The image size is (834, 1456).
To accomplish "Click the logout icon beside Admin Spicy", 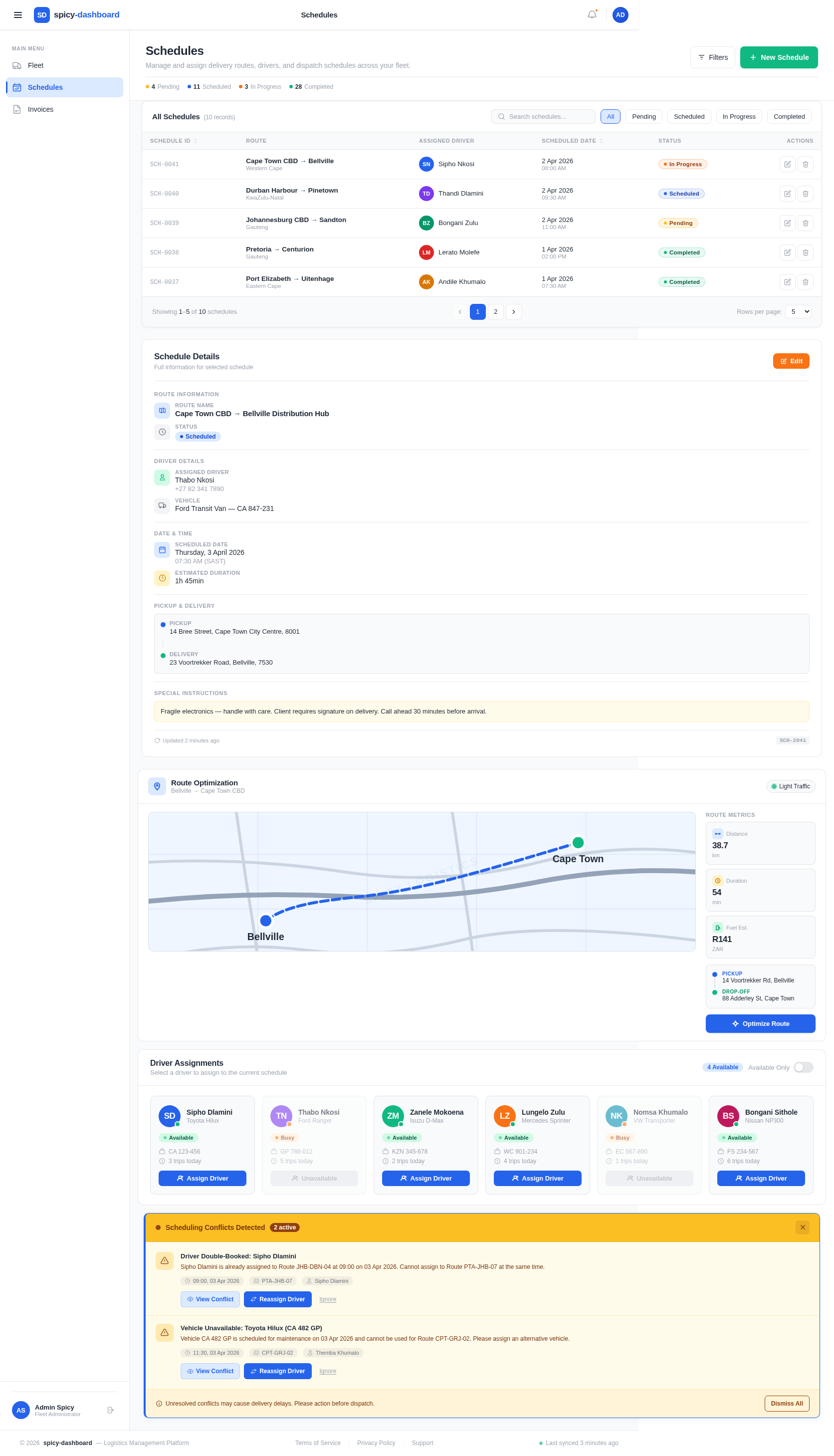I will 110,1410.
